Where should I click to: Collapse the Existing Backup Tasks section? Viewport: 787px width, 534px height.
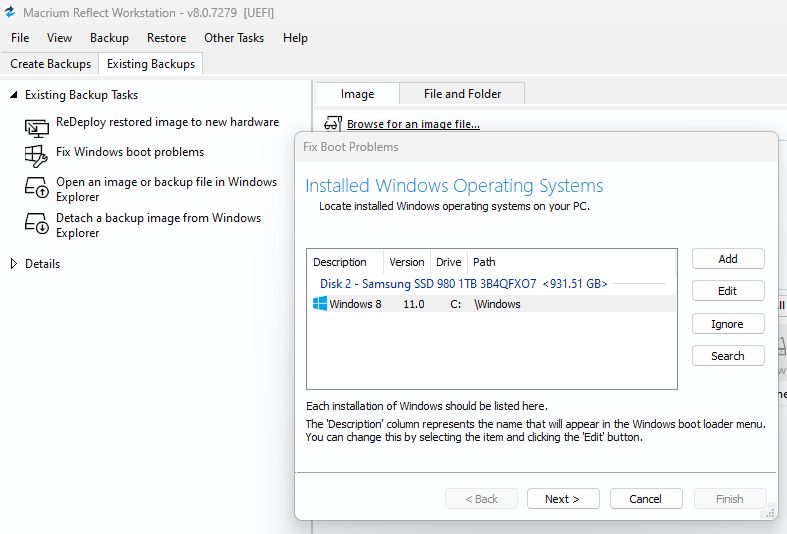14,94
